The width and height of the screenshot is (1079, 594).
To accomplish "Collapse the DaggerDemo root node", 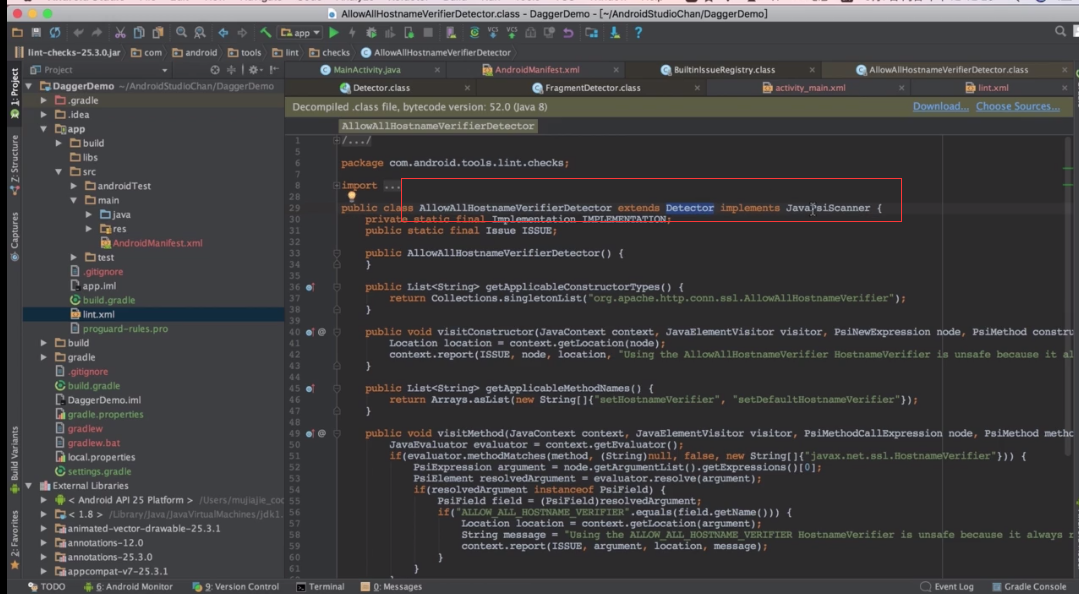I will (29, 86).
